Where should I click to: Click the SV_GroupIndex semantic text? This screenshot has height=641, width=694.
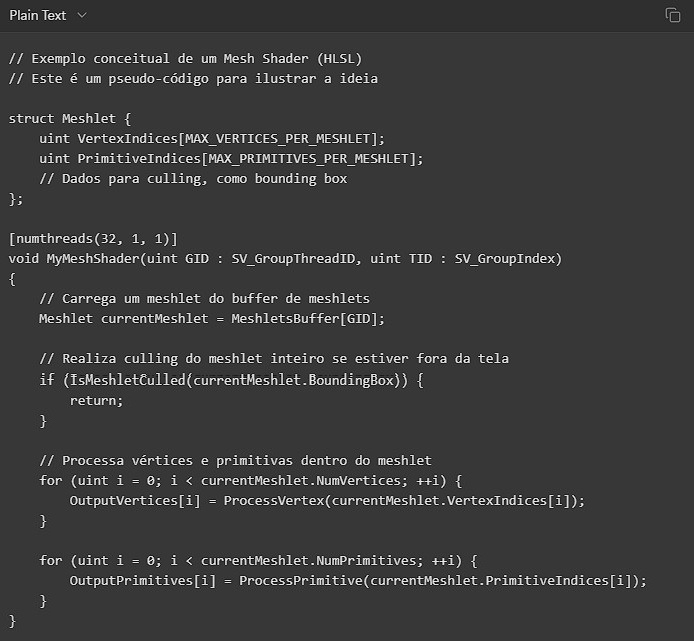508,259
